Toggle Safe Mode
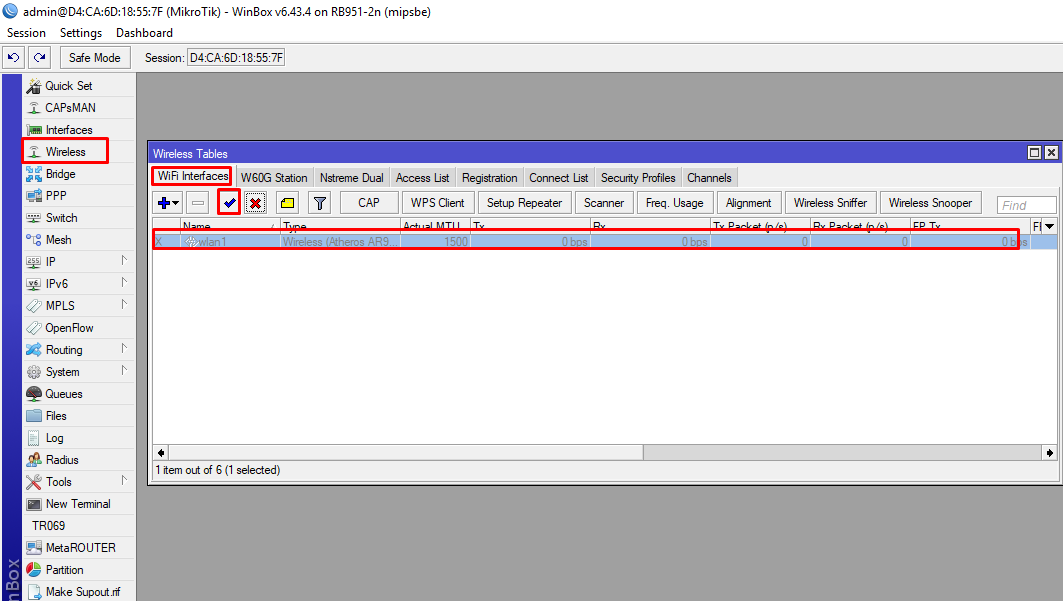This screenshot has height=601, width=1063. pos(94,58)
